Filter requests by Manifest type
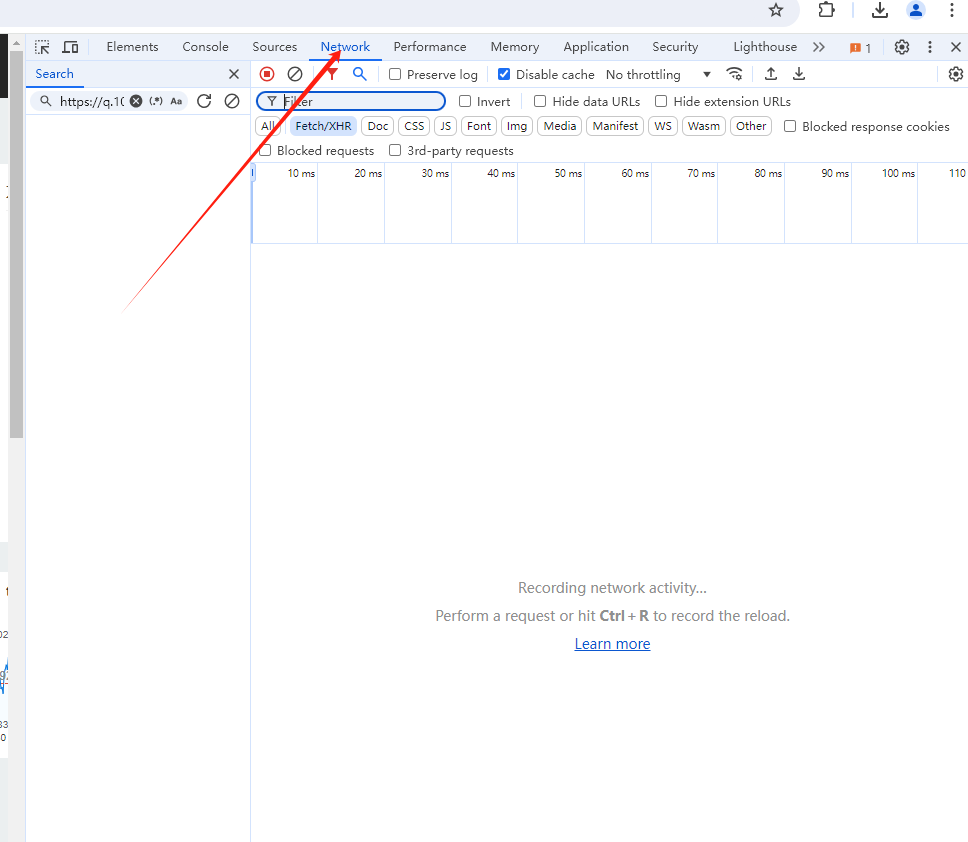968x842 pixels. tap(615, 126)
